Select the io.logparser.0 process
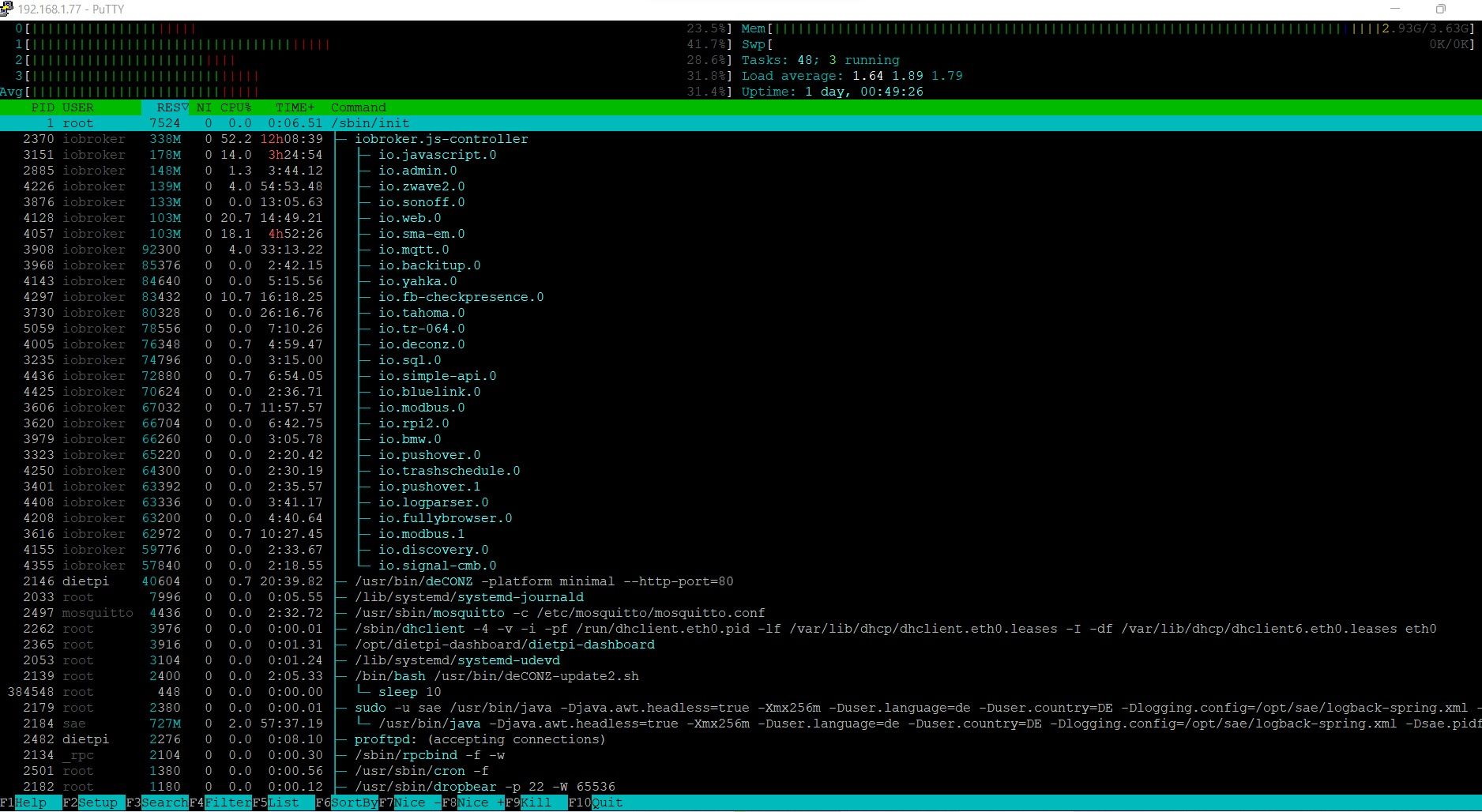The width and height of the screenshot is (1482, 812). coord(741,502)
